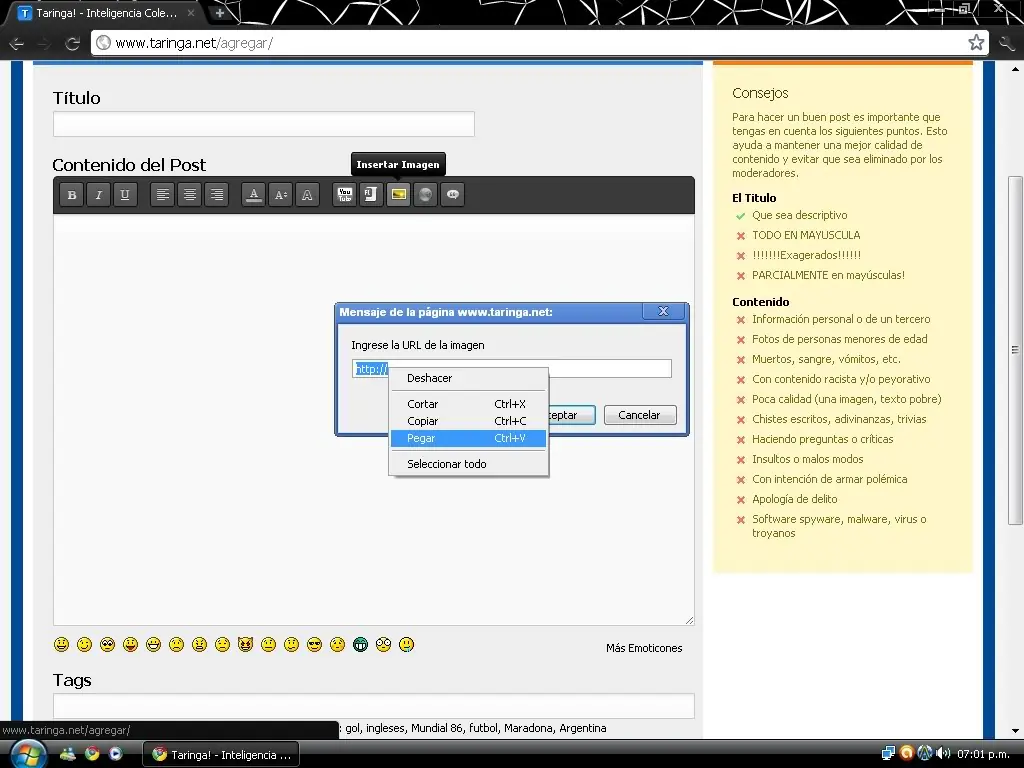Viewport: 1024px width, 768px height.
Task: Click the browser address bar
Action: pyautogui.click(x=539, y=43)
